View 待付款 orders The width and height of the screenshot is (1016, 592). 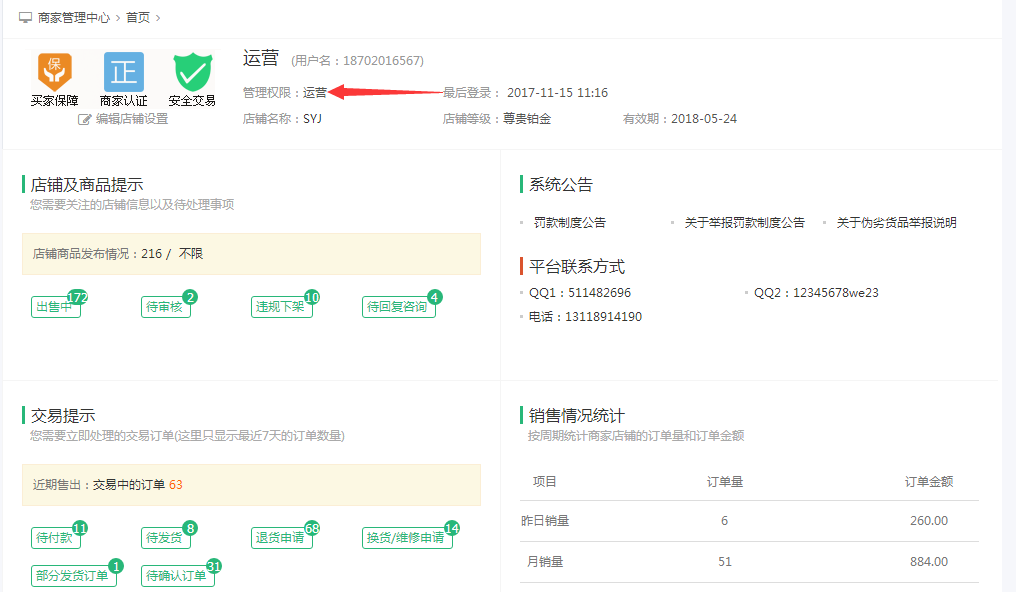(55, 538)
